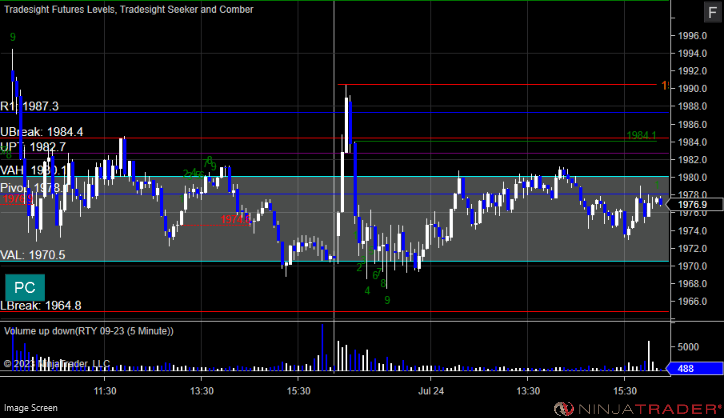Click the Image Screen text
This screenshot has width=724, height=418.
pyautogui.click(x=31, y=408)
